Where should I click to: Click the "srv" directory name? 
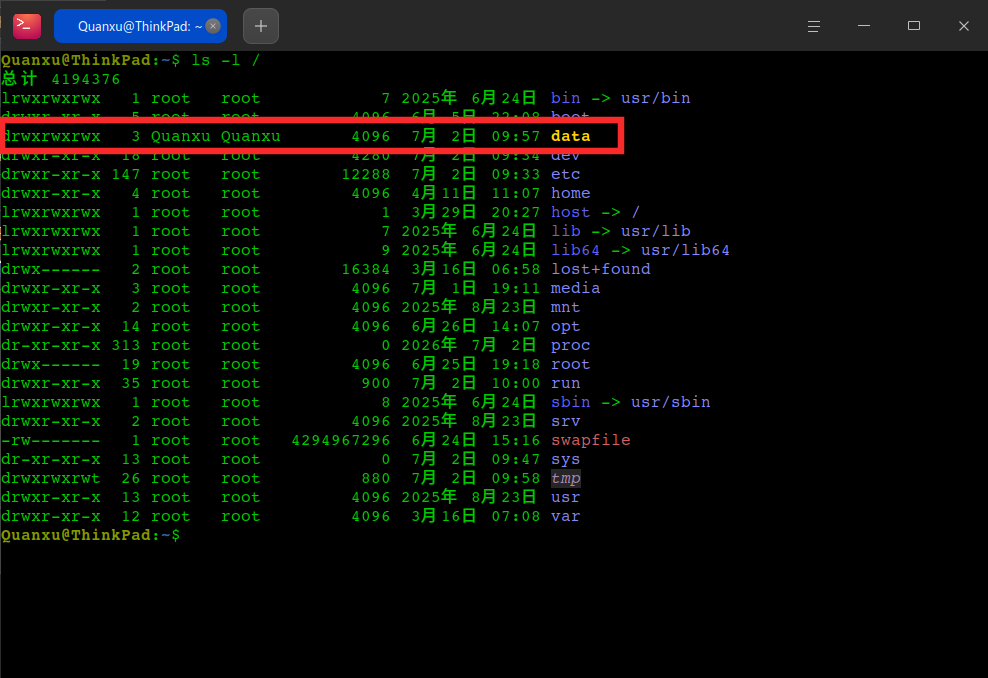(566, 421)
